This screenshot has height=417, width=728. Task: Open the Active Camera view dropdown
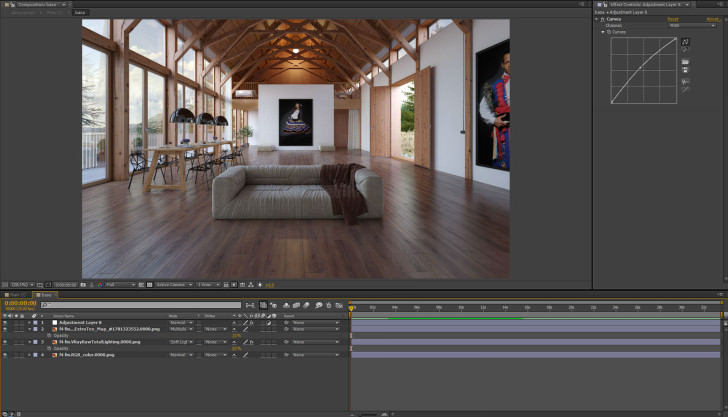tap(174, 285)
